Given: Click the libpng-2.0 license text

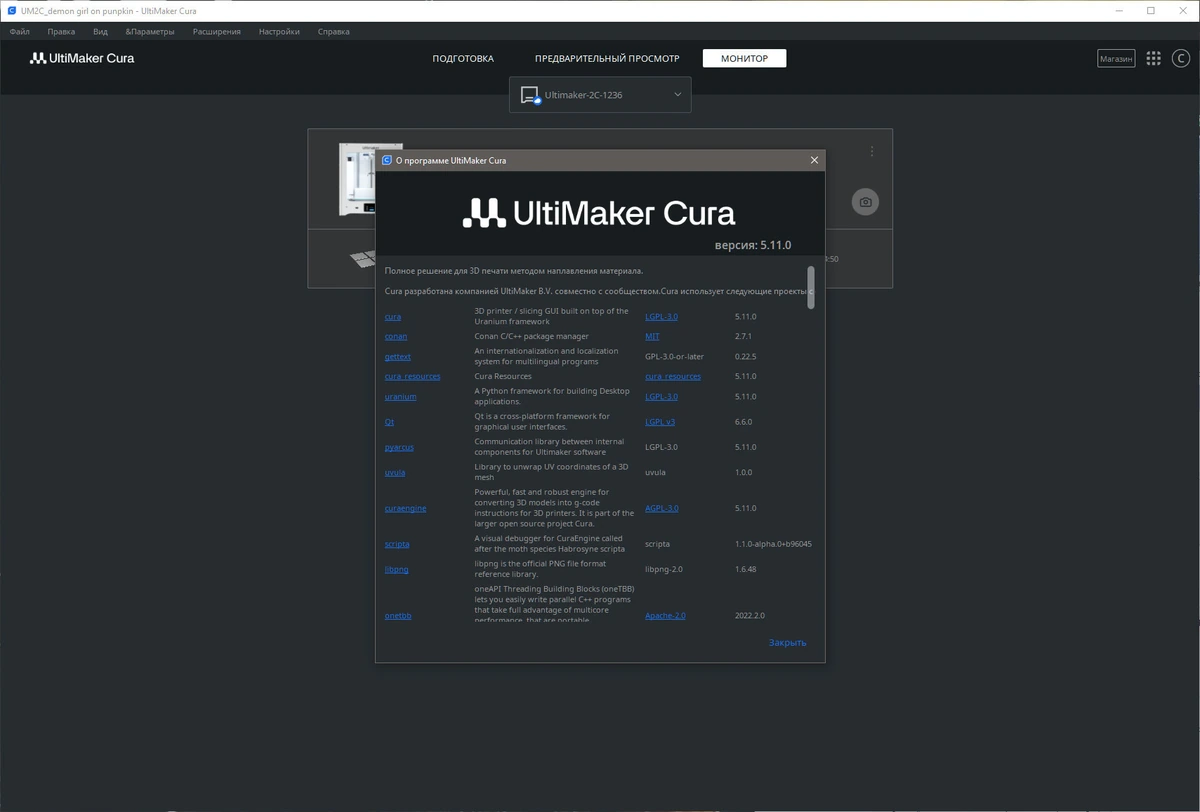Looking at the screenshot, I should pos(664,569).
